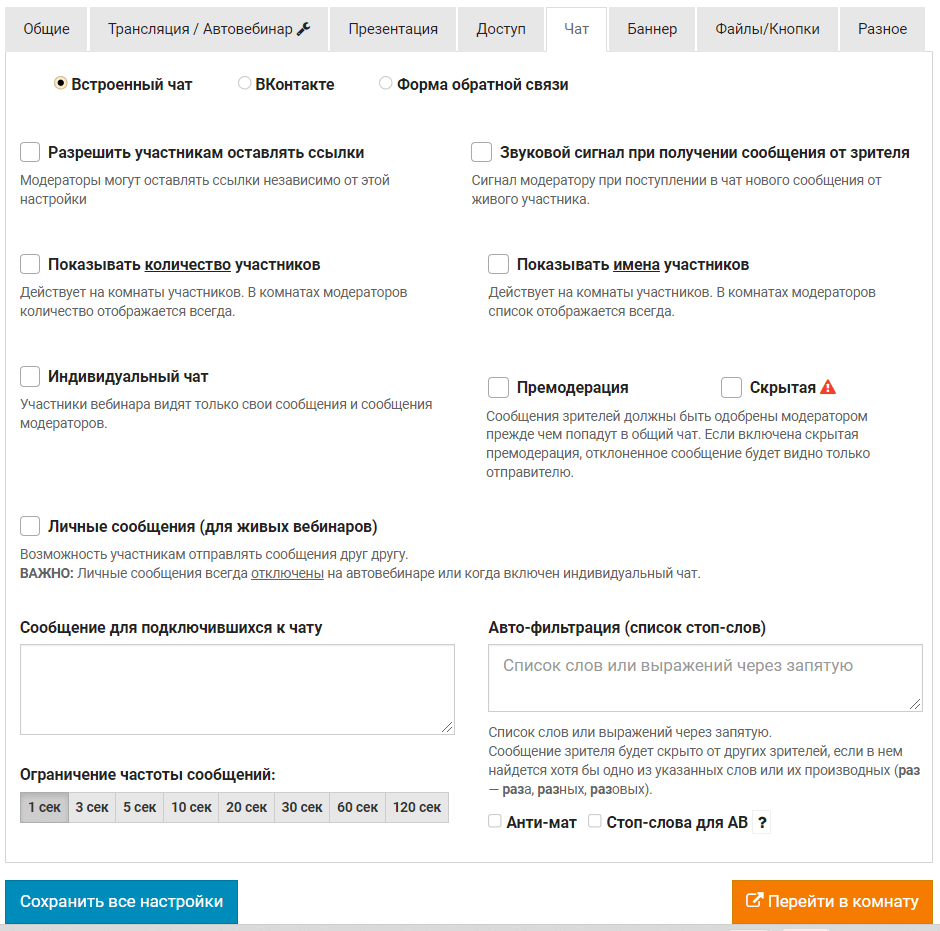Click the wrench icon on Трансляция tab
The image size is (940, 931).
[x=305, y=29]
